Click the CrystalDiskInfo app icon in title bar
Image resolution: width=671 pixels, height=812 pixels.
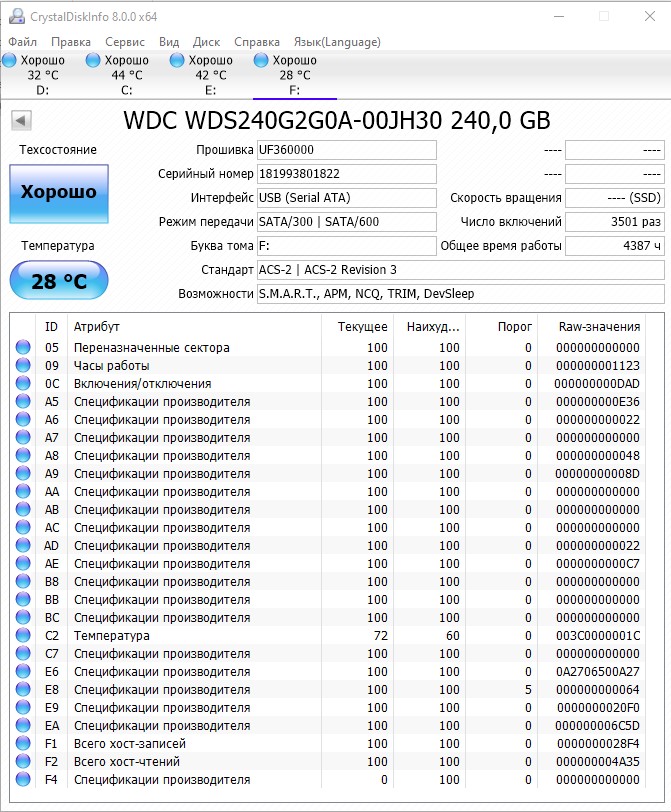pyautogui.click(x=13, y=16)
